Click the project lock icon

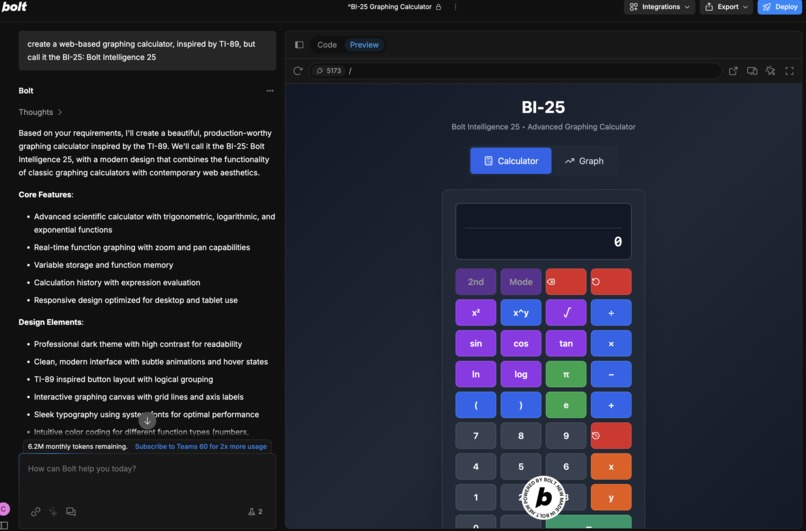pyautogui.click(x=438, y=7)
